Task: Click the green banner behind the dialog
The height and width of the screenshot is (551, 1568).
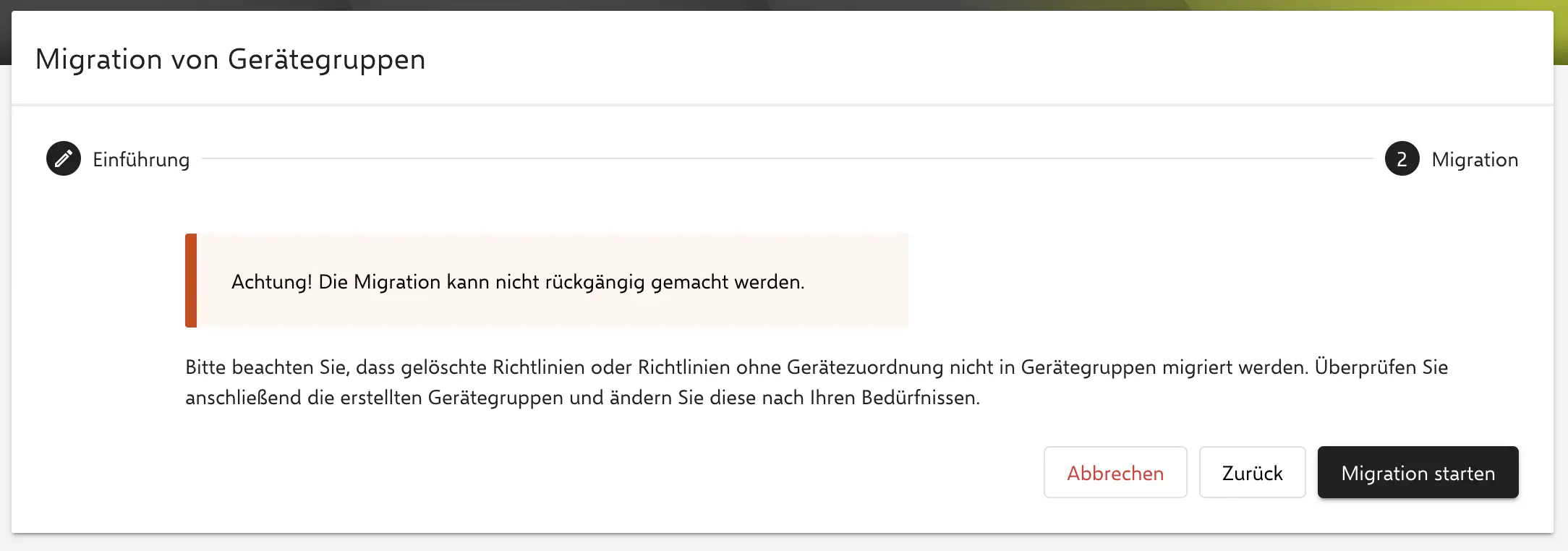Action: pos(1374,4)
